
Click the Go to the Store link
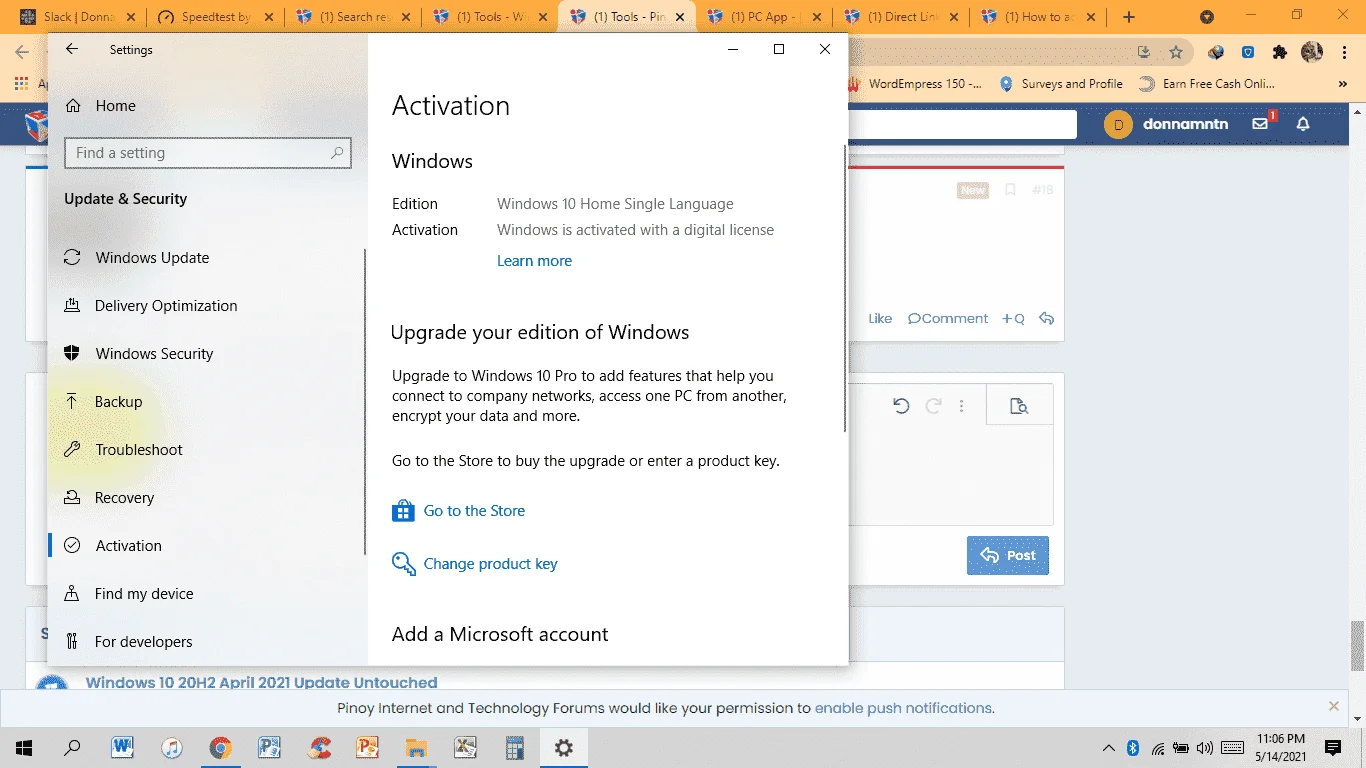coord(474,511)
